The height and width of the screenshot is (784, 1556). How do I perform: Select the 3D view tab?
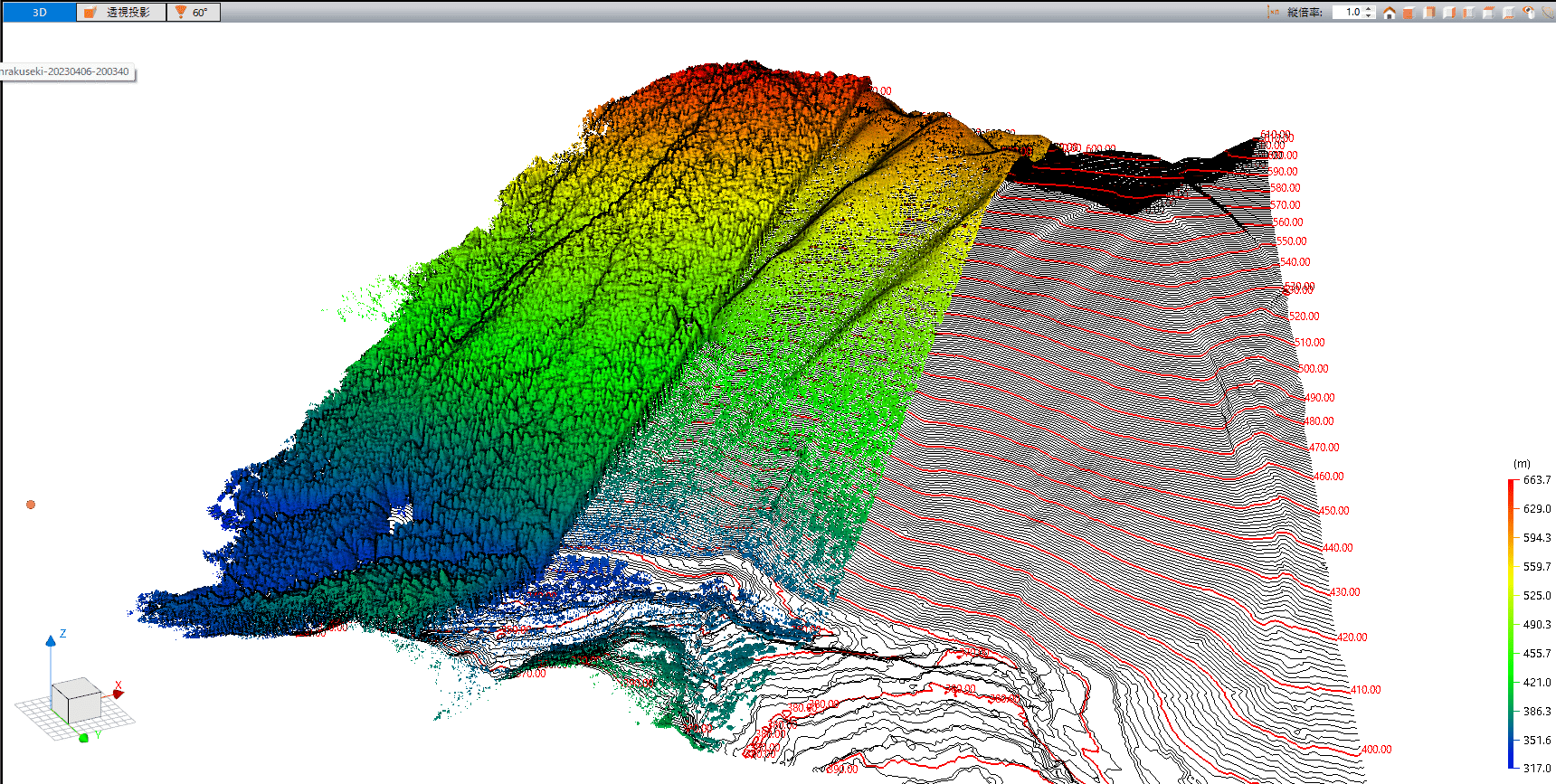[x=39, y=12]
